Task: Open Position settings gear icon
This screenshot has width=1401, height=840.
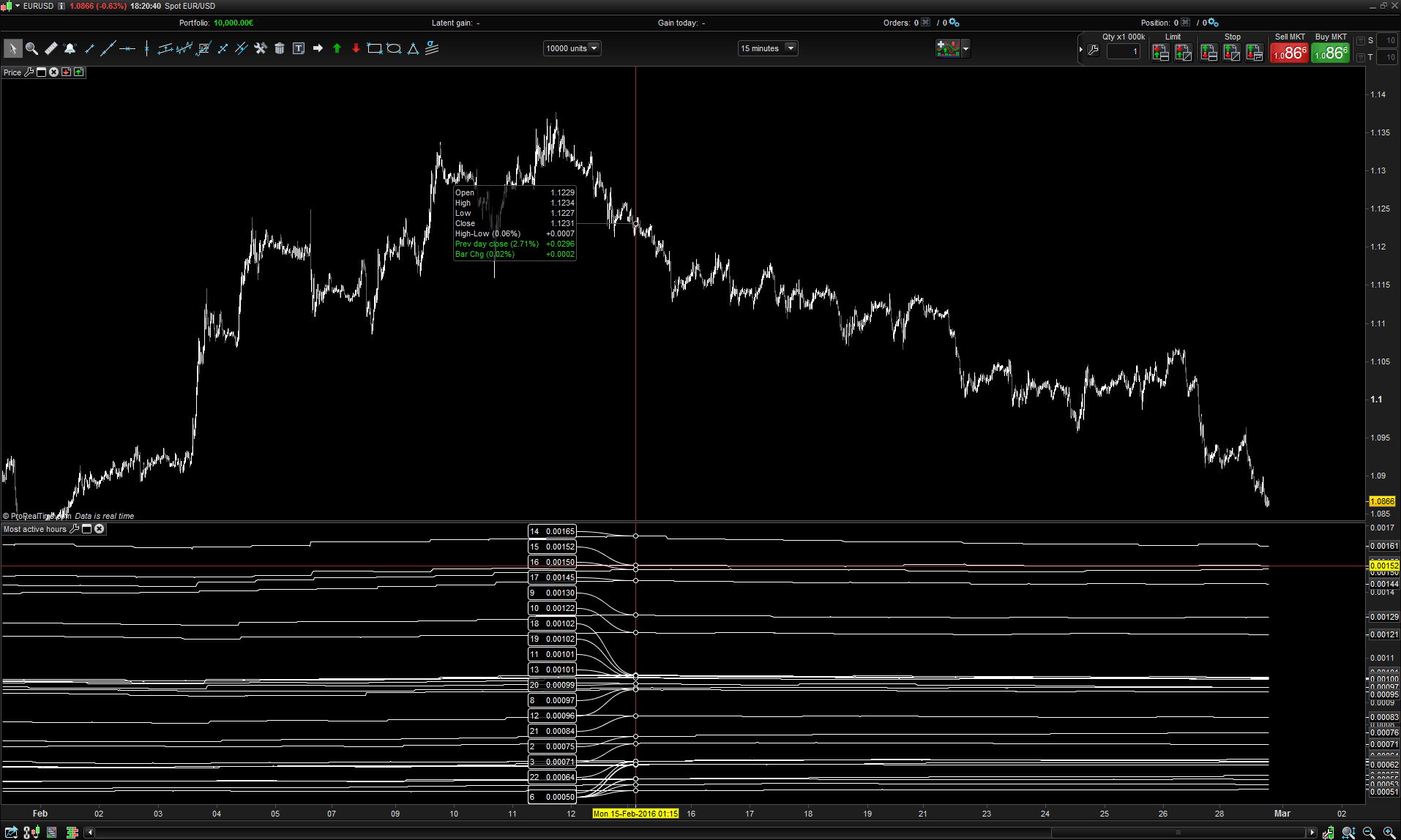Action: click(x=1213, y=23)
